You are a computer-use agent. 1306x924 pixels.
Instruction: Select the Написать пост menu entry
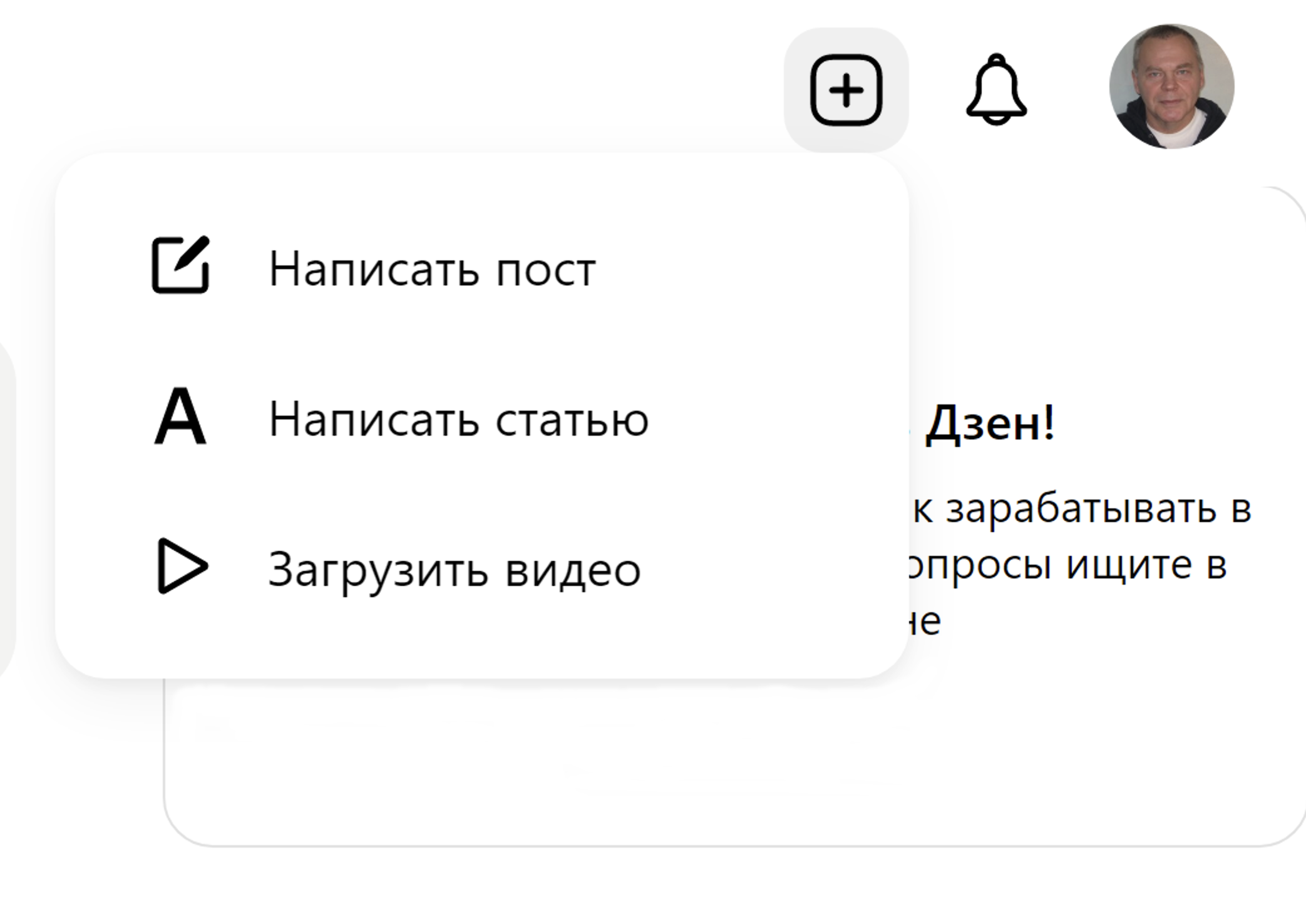432,269
